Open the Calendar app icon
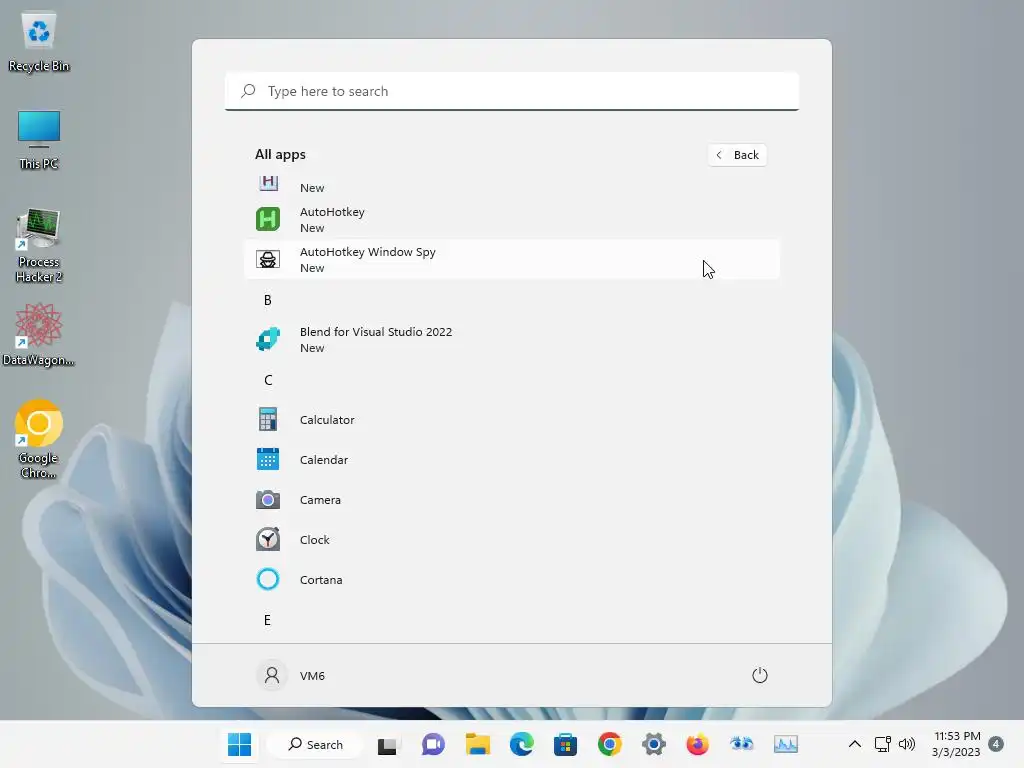 point(268,459)
